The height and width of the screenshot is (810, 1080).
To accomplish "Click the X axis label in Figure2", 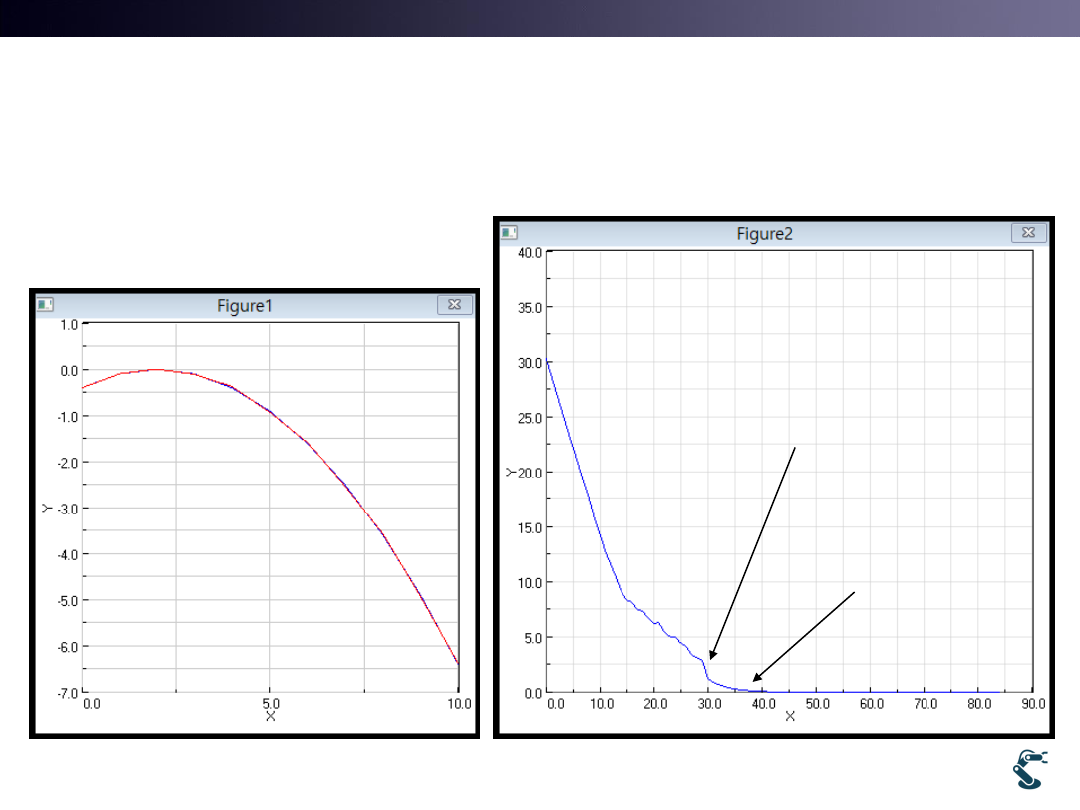I will [790, 716].
